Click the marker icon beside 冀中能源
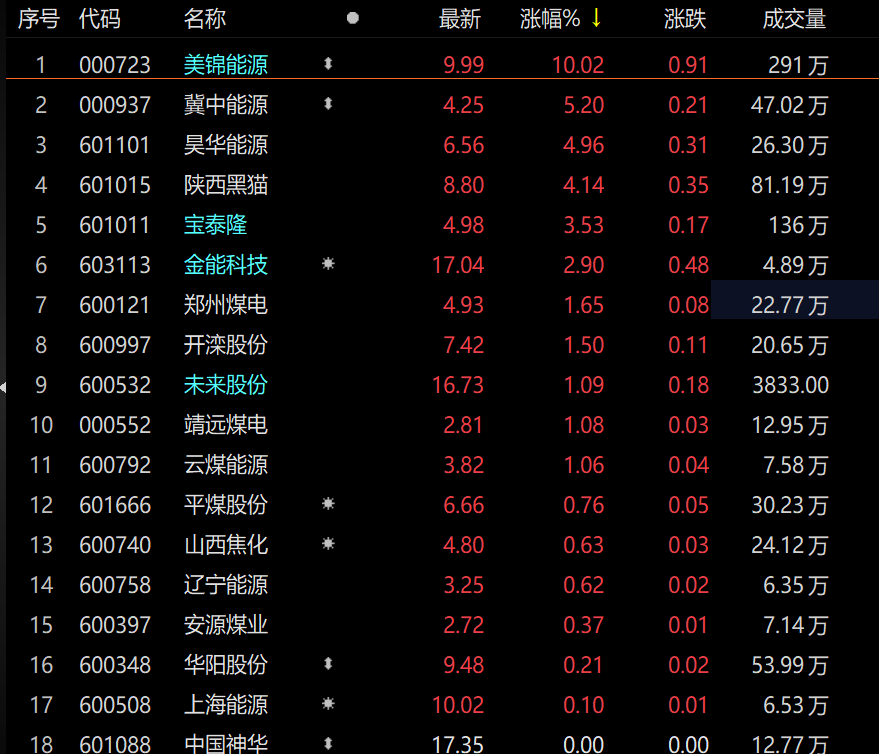The height and width of the screenshot is (754, 879). coord(329,104)
